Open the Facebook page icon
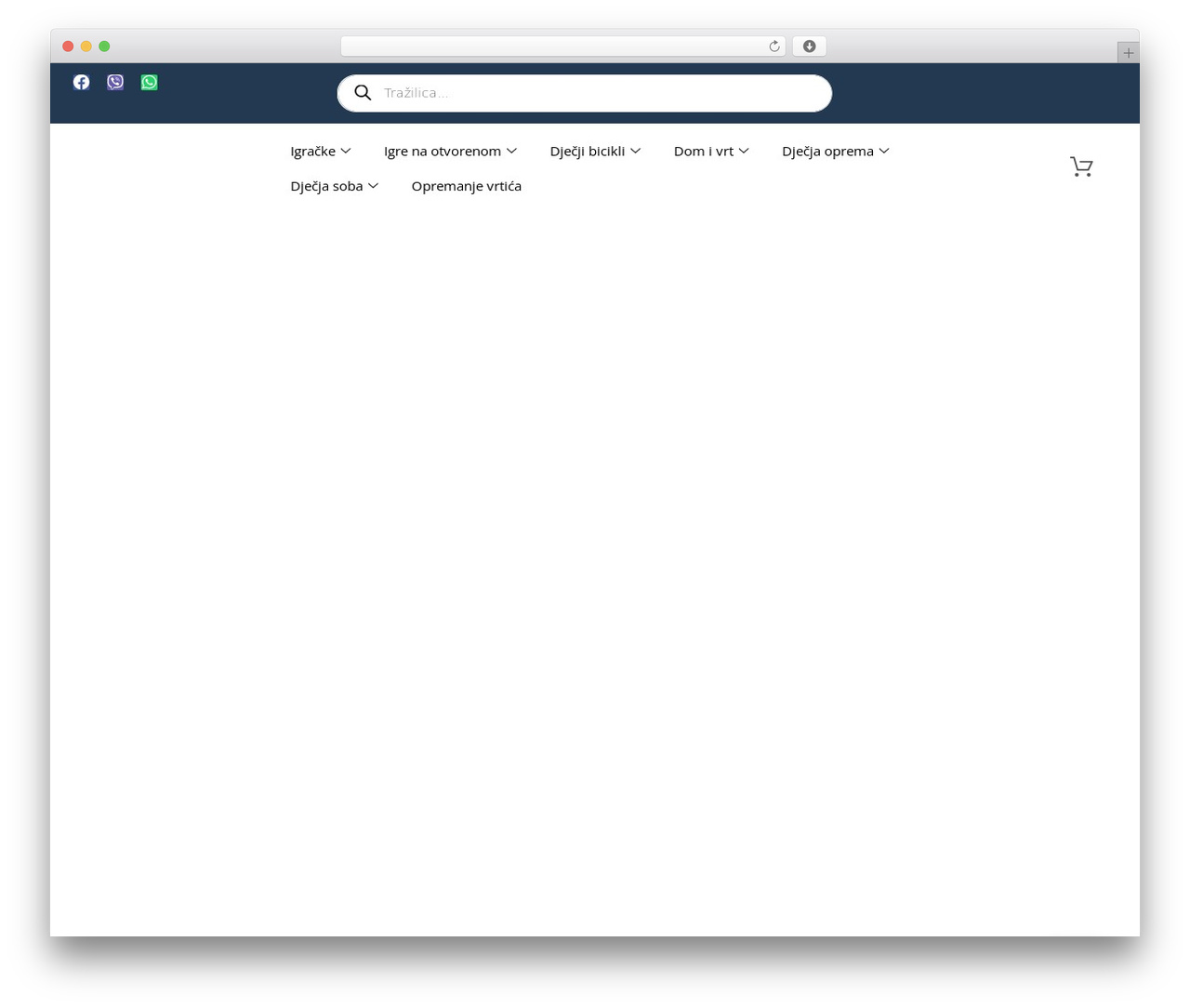Viewport: 1190px width, 1008px height. (x=82, y=82)
